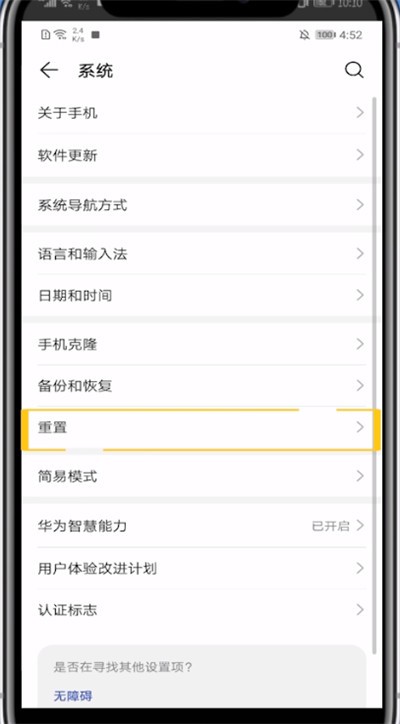
Task: Open the 认证标志 chevron
Action: tap(360, 610)
